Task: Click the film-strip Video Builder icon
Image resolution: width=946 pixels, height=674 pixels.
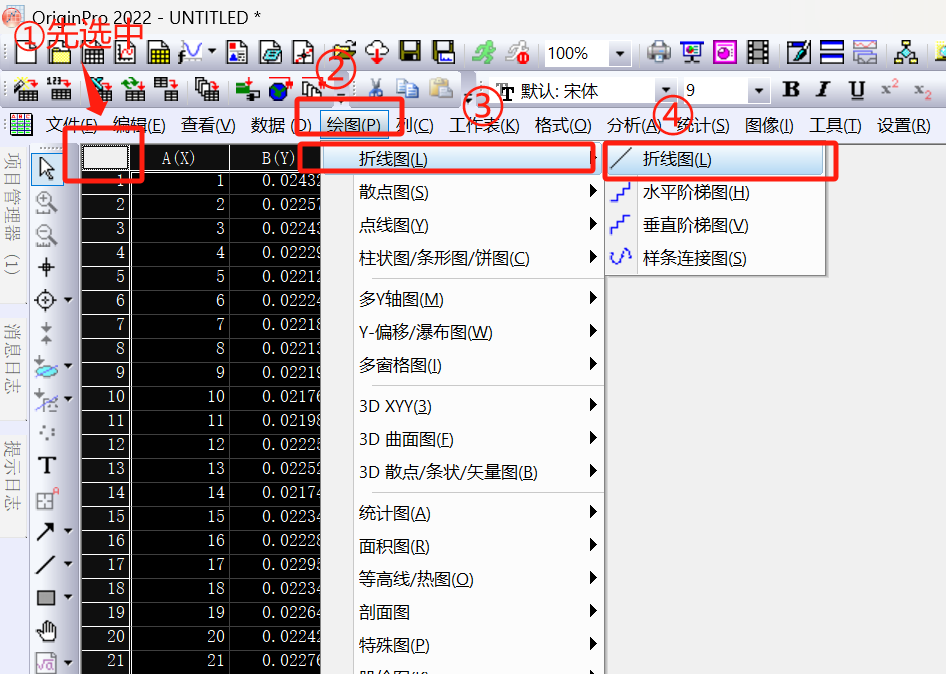Action: (x=758, y=52)
